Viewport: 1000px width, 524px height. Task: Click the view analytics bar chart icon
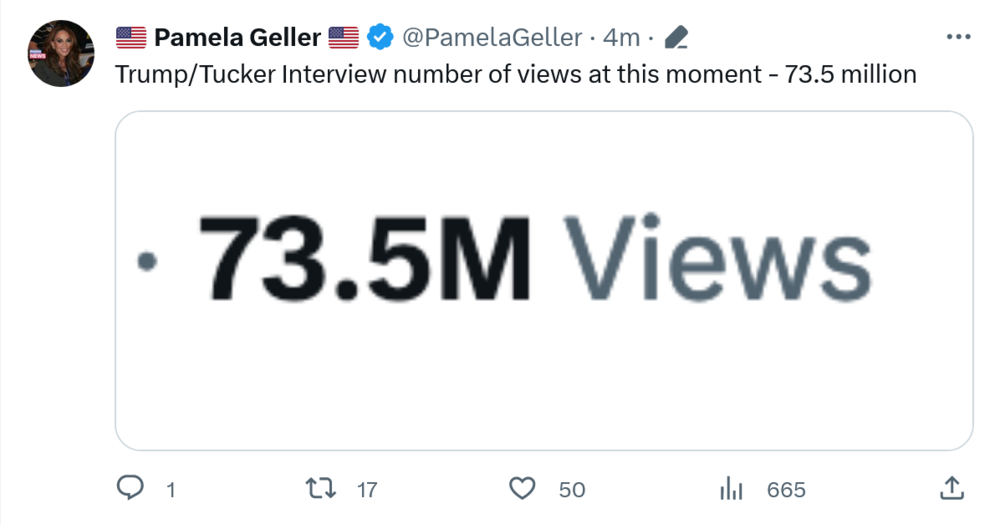click(x=731, y=488)
